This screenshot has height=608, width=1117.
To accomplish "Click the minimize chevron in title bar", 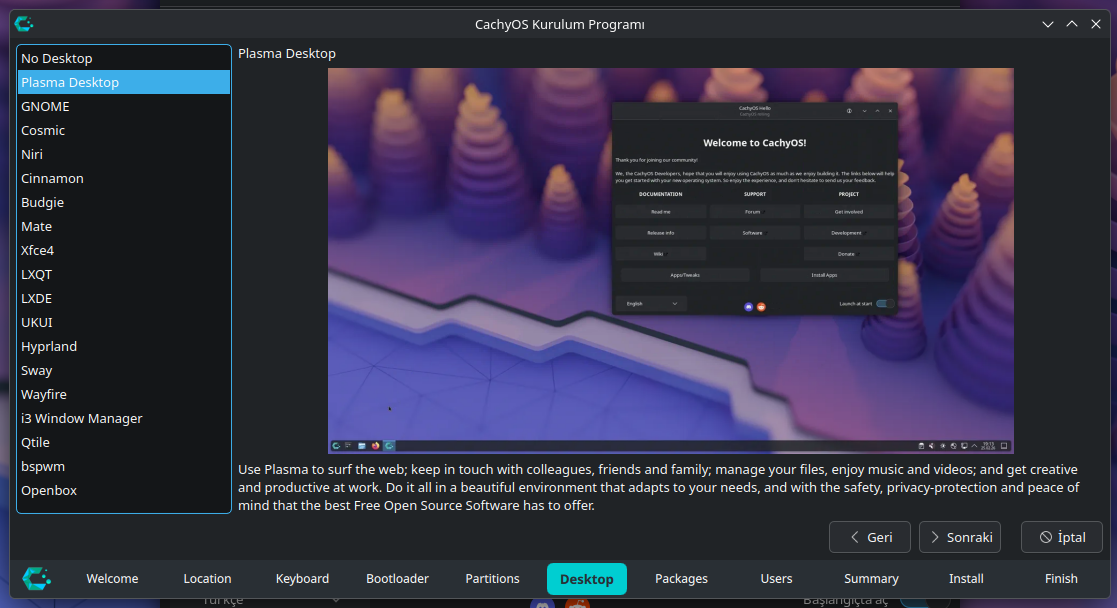I will (x=1047, y=24).
